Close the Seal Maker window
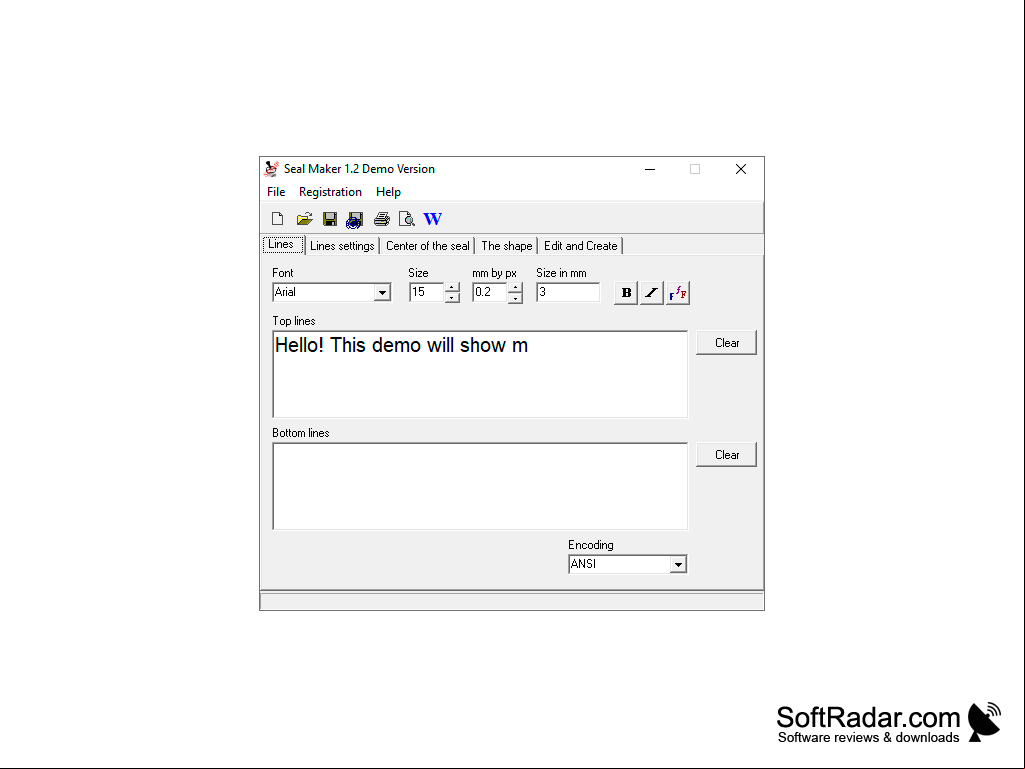Image resolution: width=1025 pixels, height=769 pixels. point(741,169)
